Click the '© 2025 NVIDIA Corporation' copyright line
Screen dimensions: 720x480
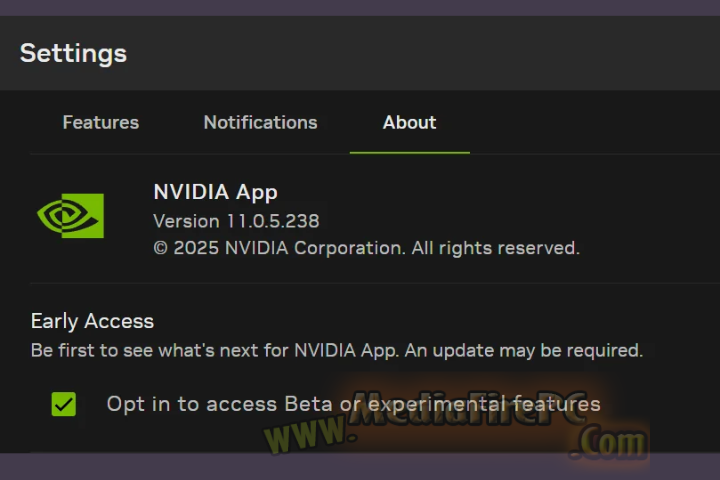pyautogui.click(x=366, y=248)
